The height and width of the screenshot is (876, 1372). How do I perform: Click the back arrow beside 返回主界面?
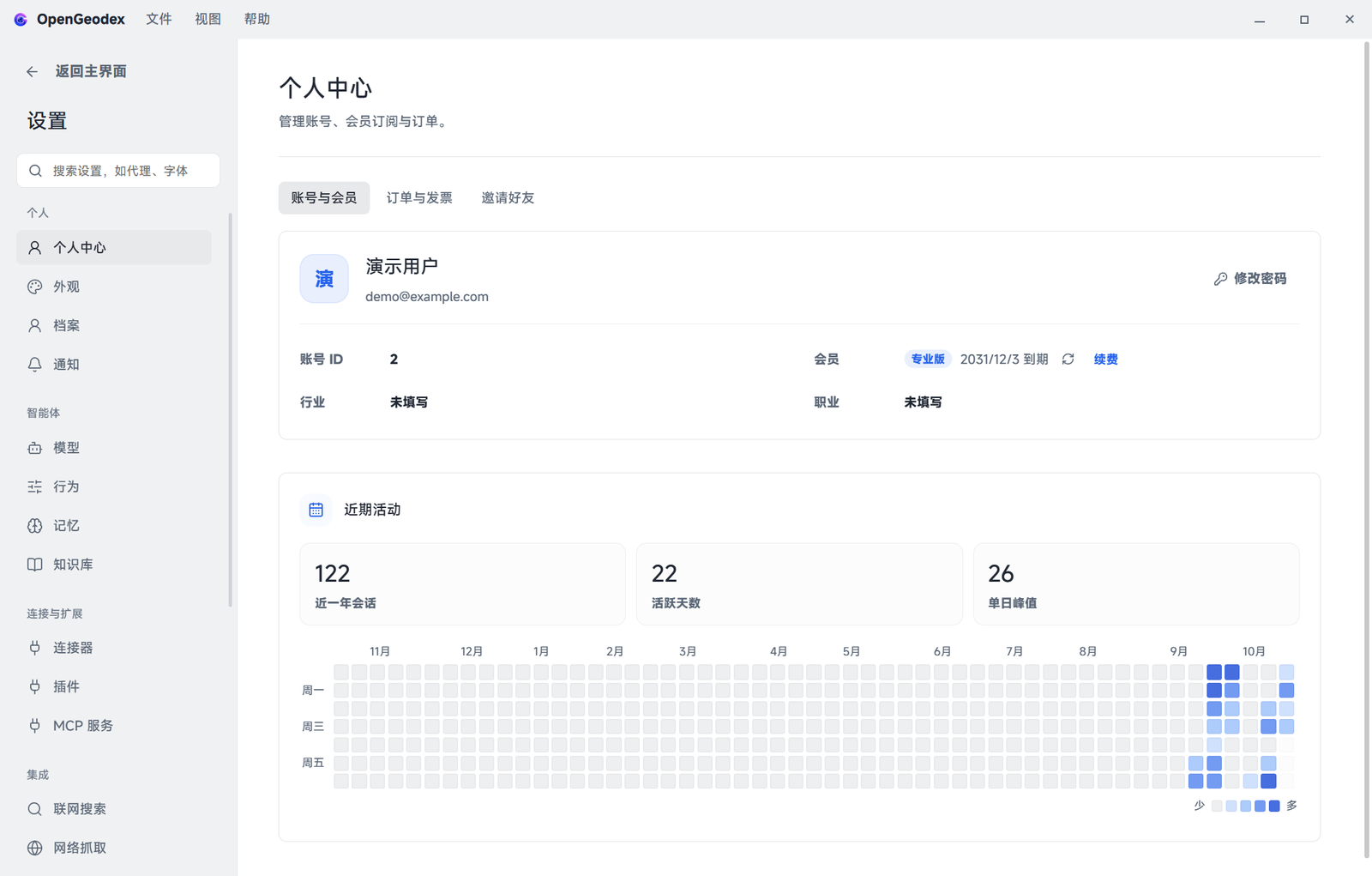click(33, 71)
